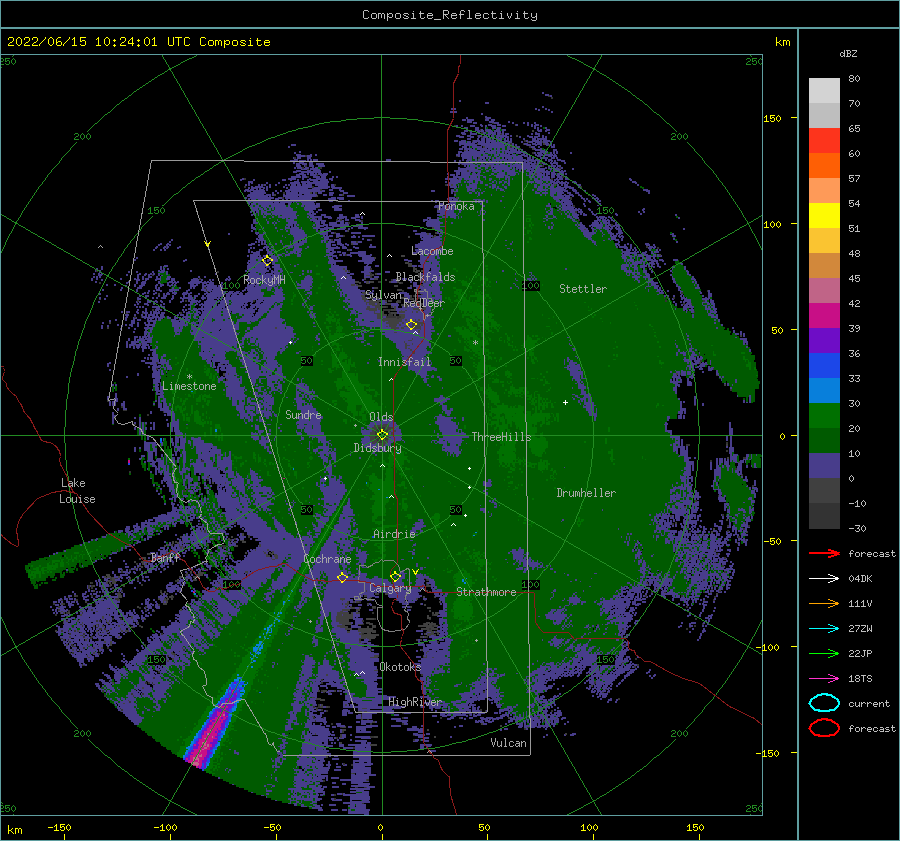Click the yellow station marker below Cochrane
This screenshot has height=841, width=900.
342,577
